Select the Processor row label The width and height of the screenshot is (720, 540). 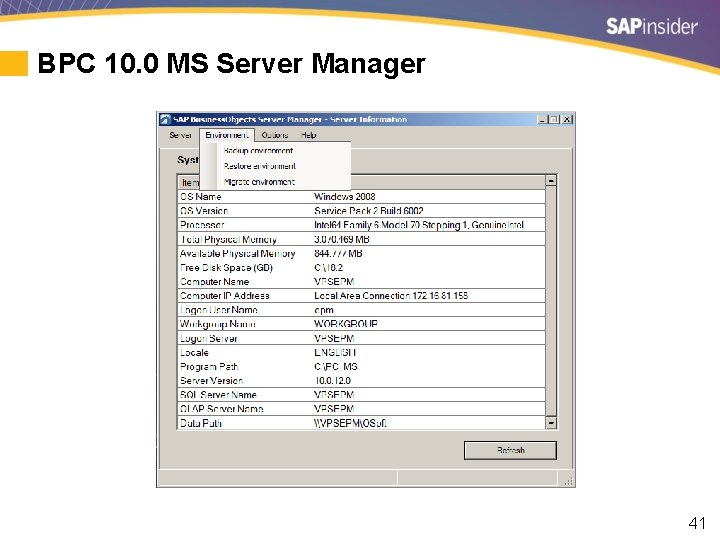click(202, 225)
